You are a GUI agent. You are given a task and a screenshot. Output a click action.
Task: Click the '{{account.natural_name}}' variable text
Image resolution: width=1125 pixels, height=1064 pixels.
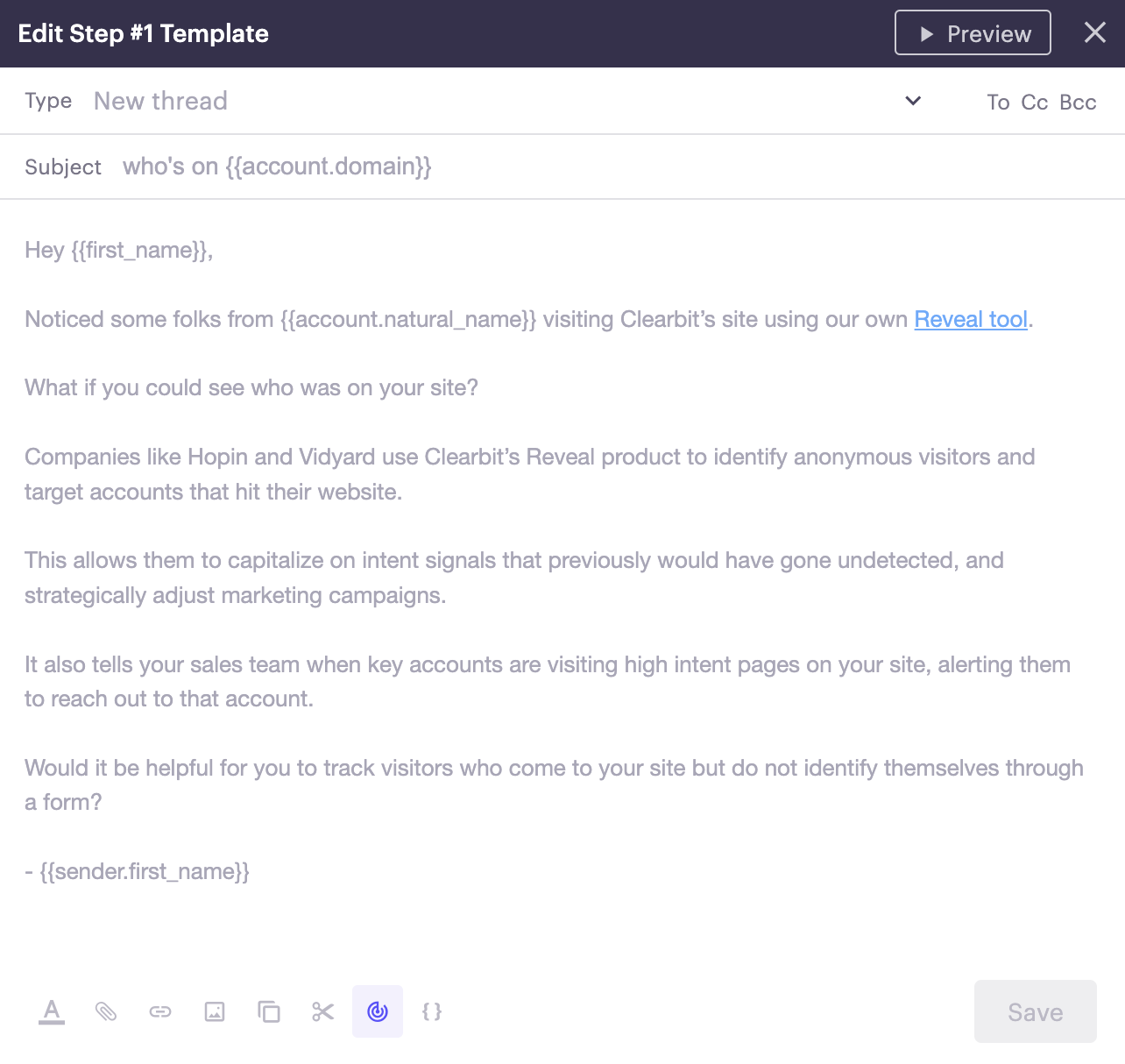click(408, 319)
